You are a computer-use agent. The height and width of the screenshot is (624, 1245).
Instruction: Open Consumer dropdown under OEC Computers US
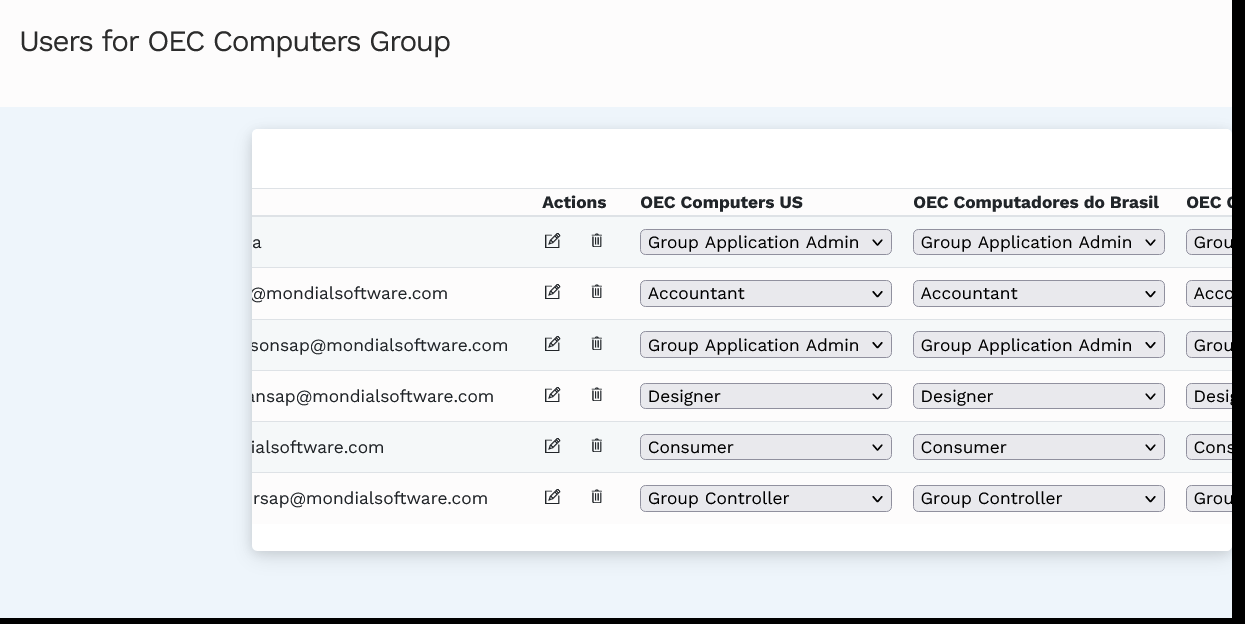coord(766,447)
